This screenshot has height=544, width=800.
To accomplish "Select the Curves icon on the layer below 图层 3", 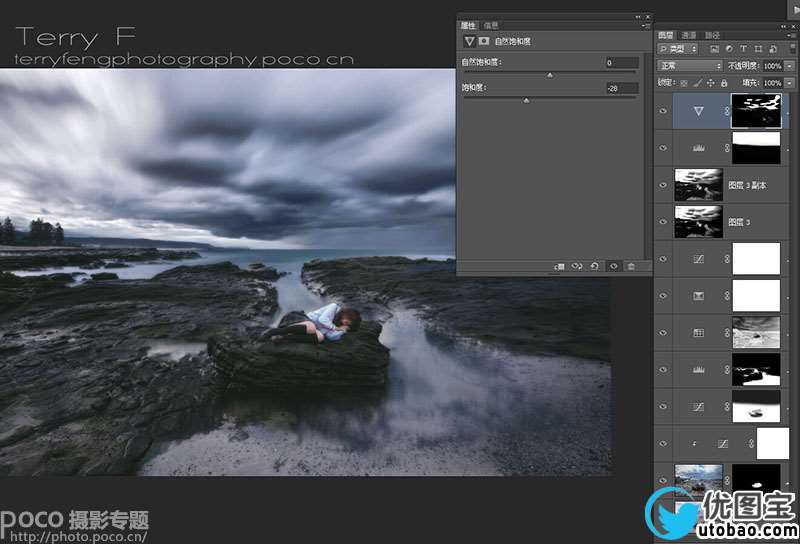I will click(x=698, y=259).
